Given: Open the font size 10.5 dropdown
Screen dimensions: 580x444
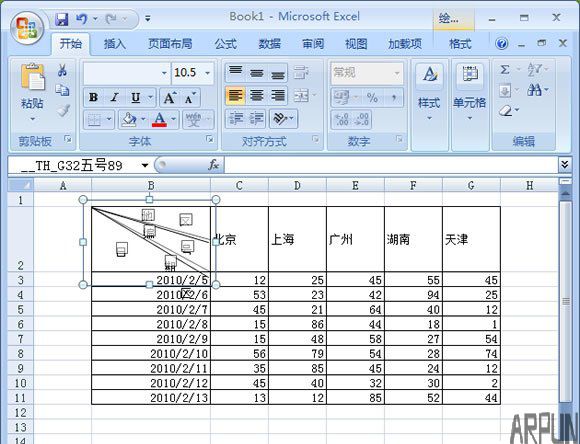Looking at the screenshot, I should coord(208,73).
